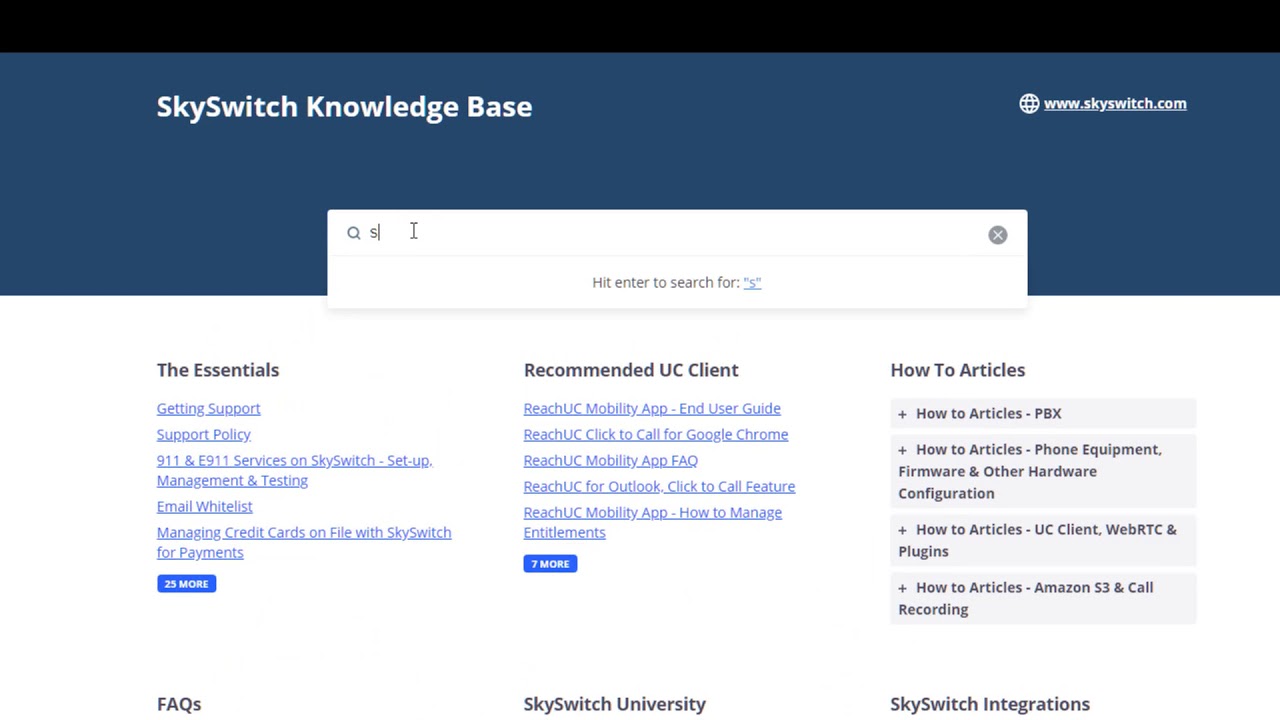Show 25 MORE Essentials articles
The height and width of the screenshot is (720, 1280).
click(186, 584)
